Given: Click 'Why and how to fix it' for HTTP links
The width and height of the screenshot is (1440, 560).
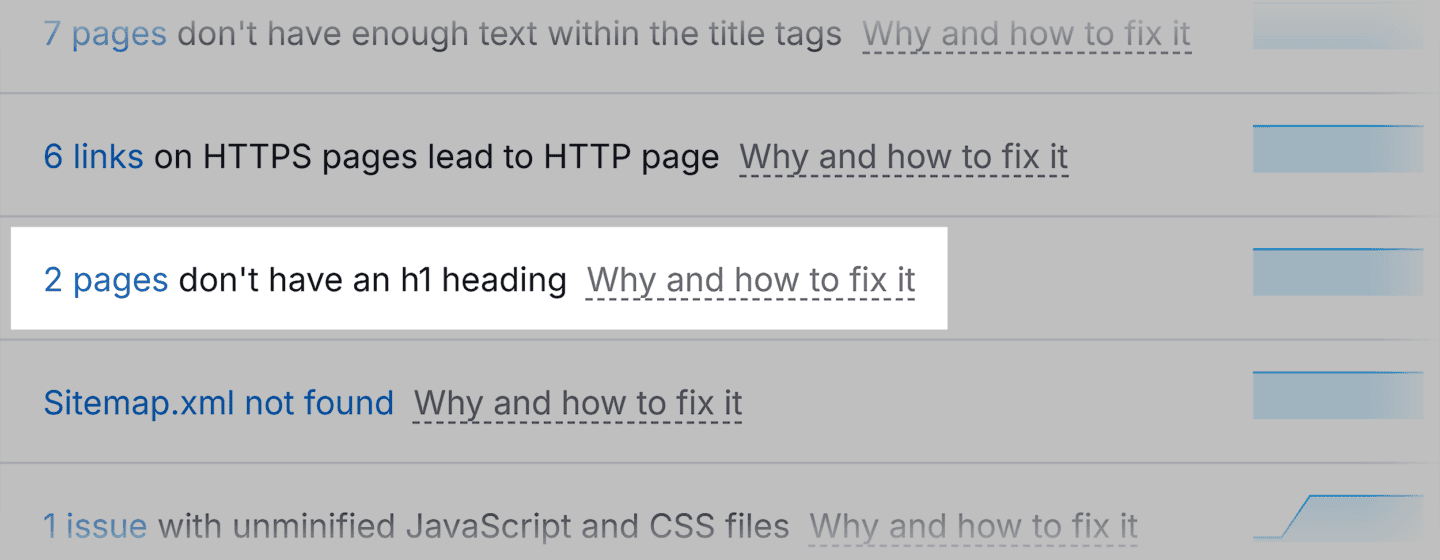Looking at the screenshot, I should tap(903, 157).
